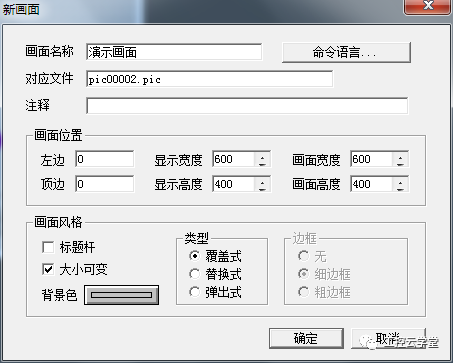Click the 对应文件 field showing pic00002.pic
This screenshot has width=453, height=363.
pyautogui.click(x=209, y=79)
